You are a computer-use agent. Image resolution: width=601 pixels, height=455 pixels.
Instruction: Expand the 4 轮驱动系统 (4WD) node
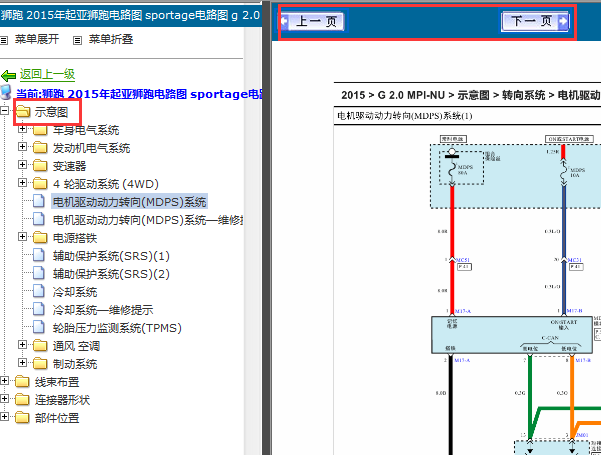coord(22,182)
